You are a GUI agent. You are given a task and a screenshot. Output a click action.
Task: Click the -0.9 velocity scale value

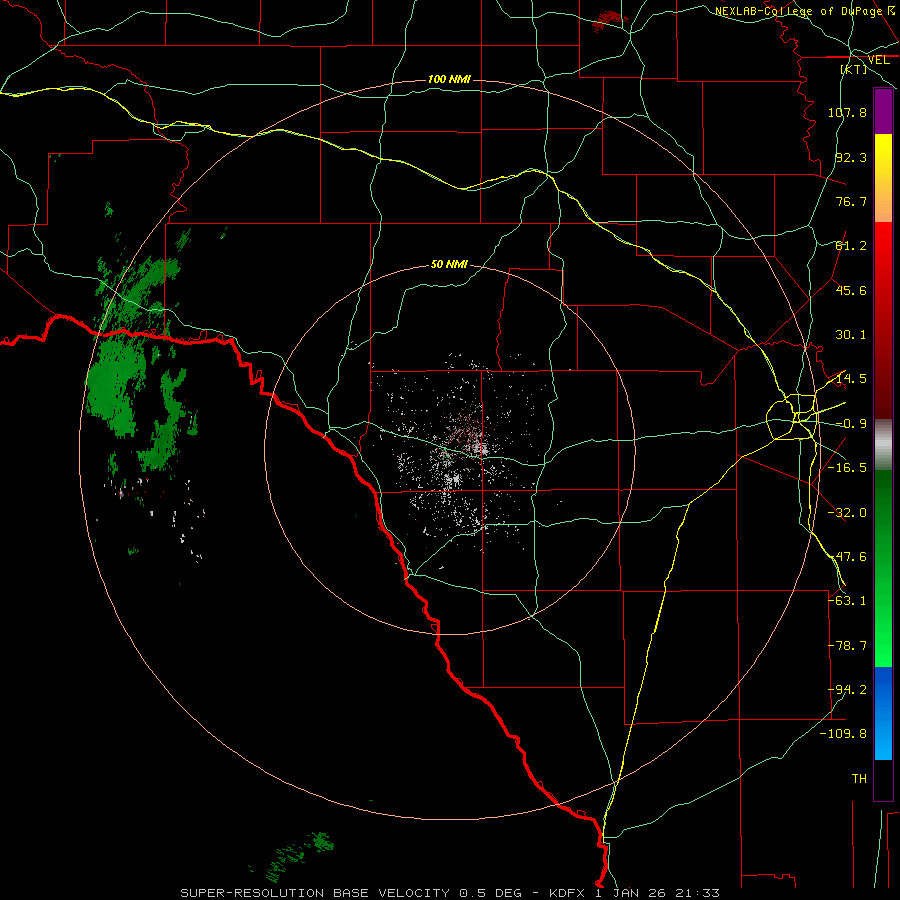tap(851, 424)
